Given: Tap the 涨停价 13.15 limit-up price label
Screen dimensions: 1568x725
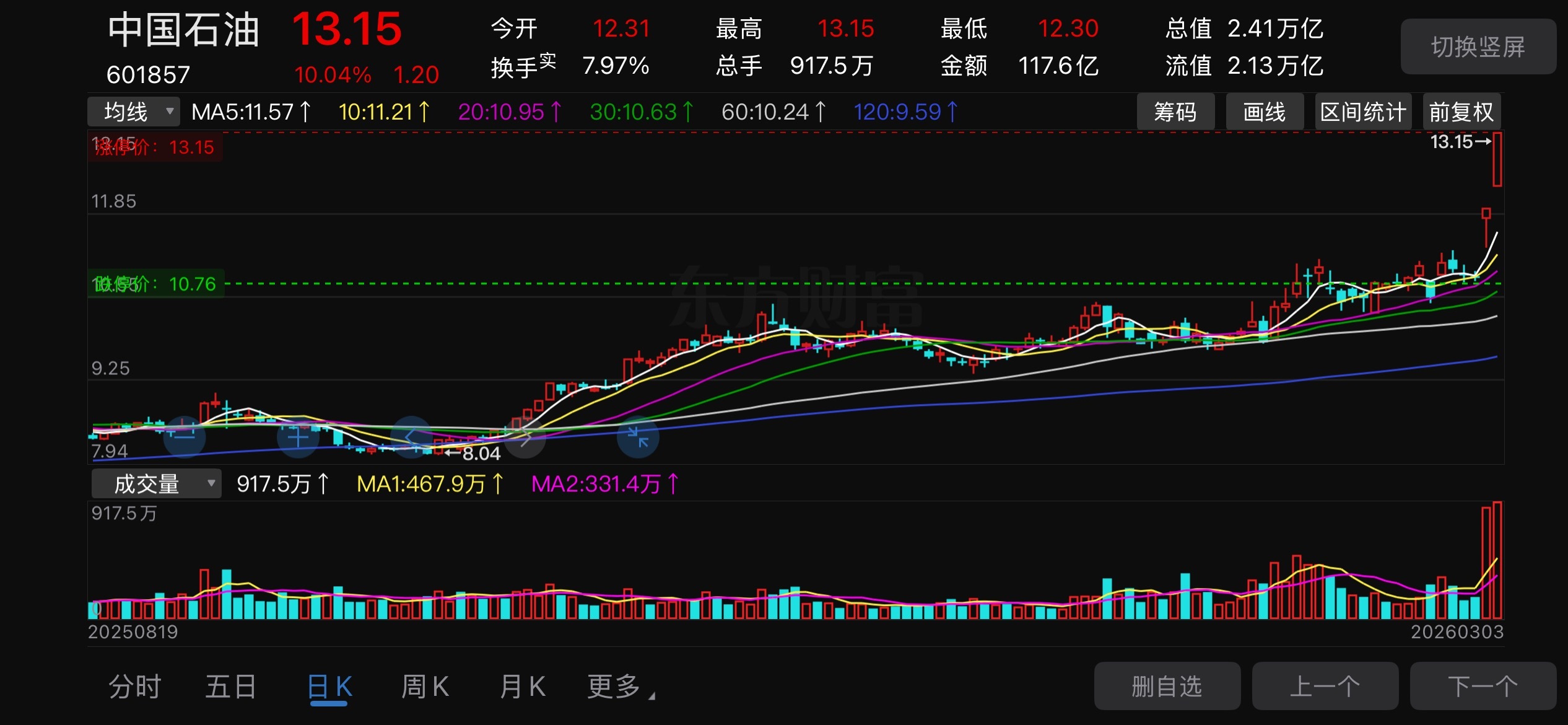Looking at the screenshot, I should tap(154, 148).
